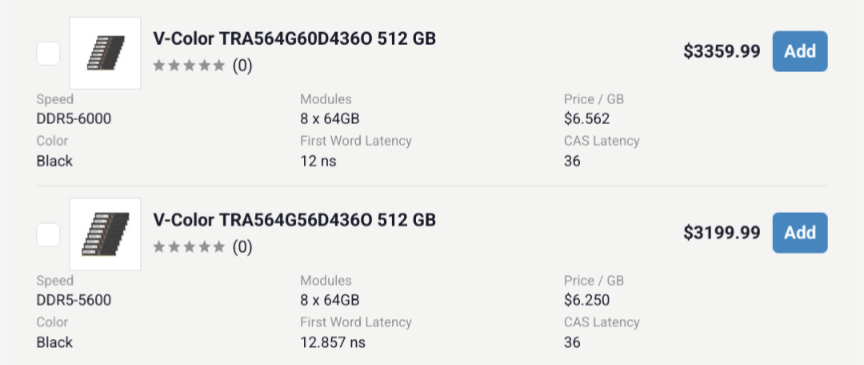
Task: Select the DDR5-5600 speed value
Action: [74, 300]
